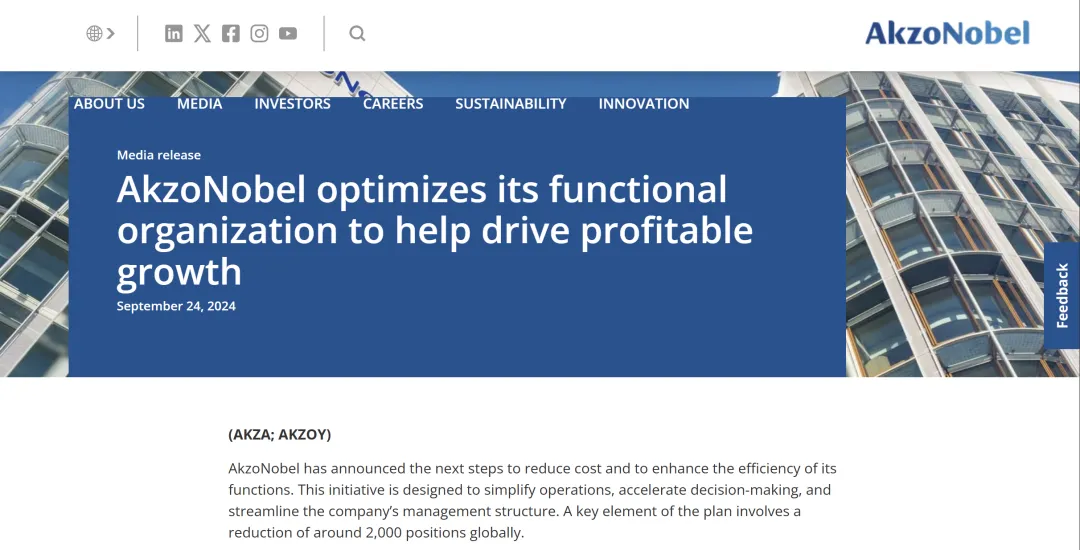Click the article headline text
The image size is (1080, 550).
point(435,230)
